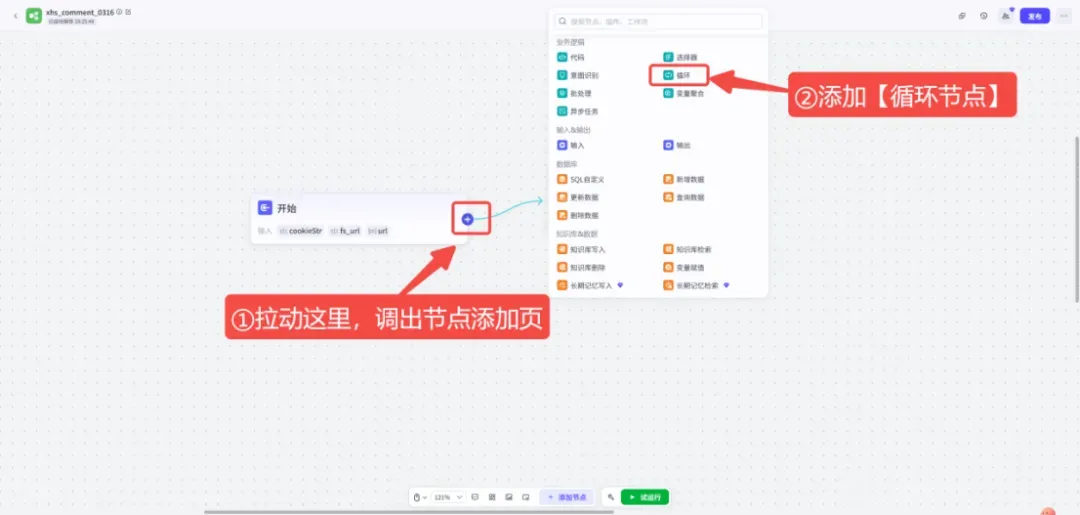The height and width of the screenshot is (515, 1080).
Task: Click the node search field
Action: [658, 21]
